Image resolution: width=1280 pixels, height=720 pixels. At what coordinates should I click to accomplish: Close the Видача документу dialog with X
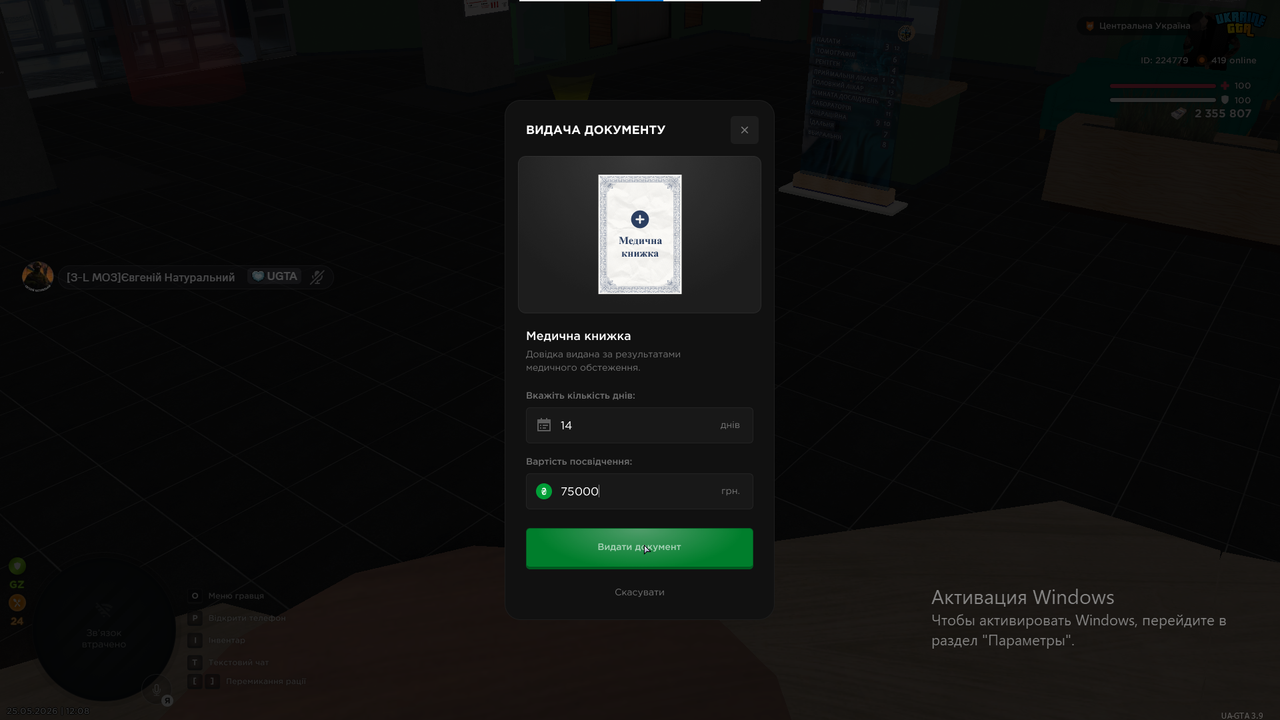coord(744,130)
